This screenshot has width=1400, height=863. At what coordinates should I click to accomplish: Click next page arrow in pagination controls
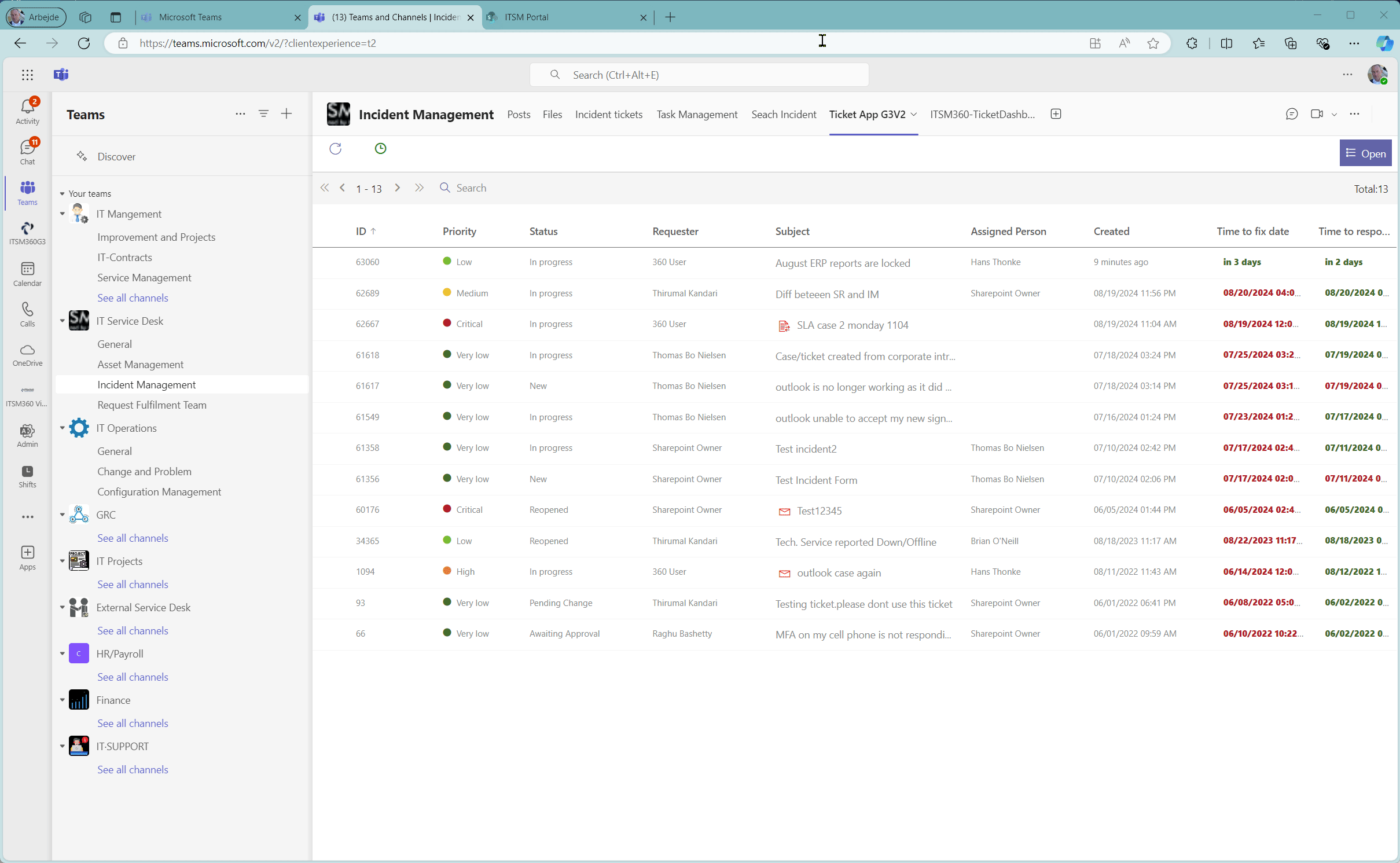(397, 188)
